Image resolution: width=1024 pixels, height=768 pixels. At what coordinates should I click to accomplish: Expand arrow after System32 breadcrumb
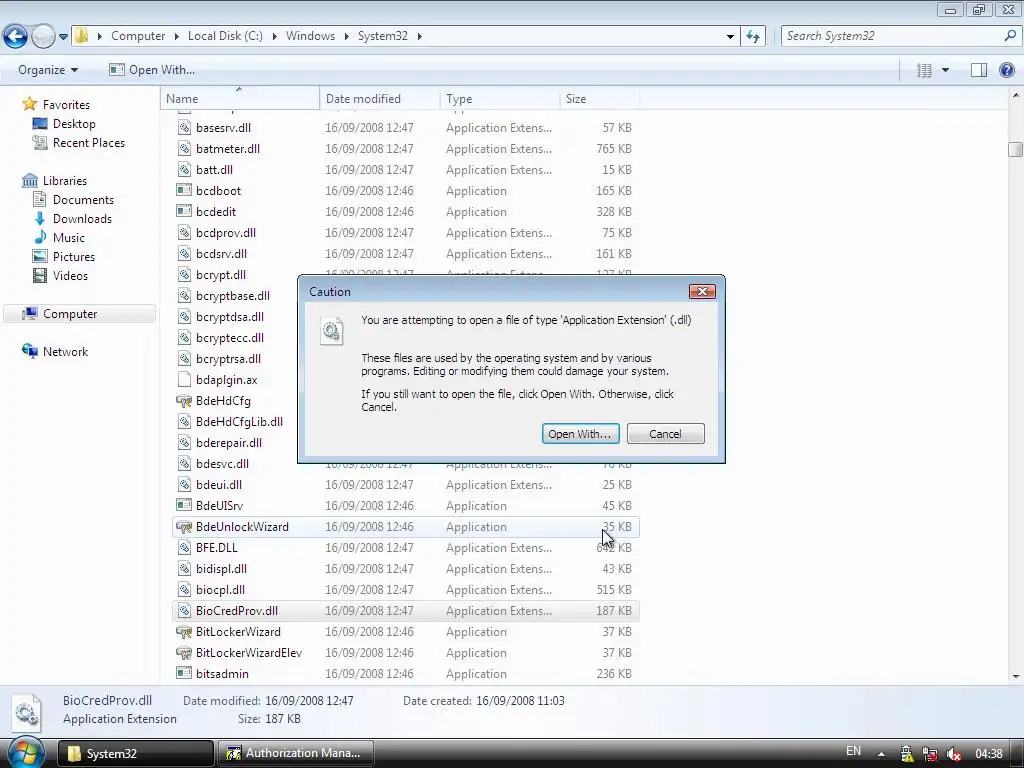click(419, 36)
